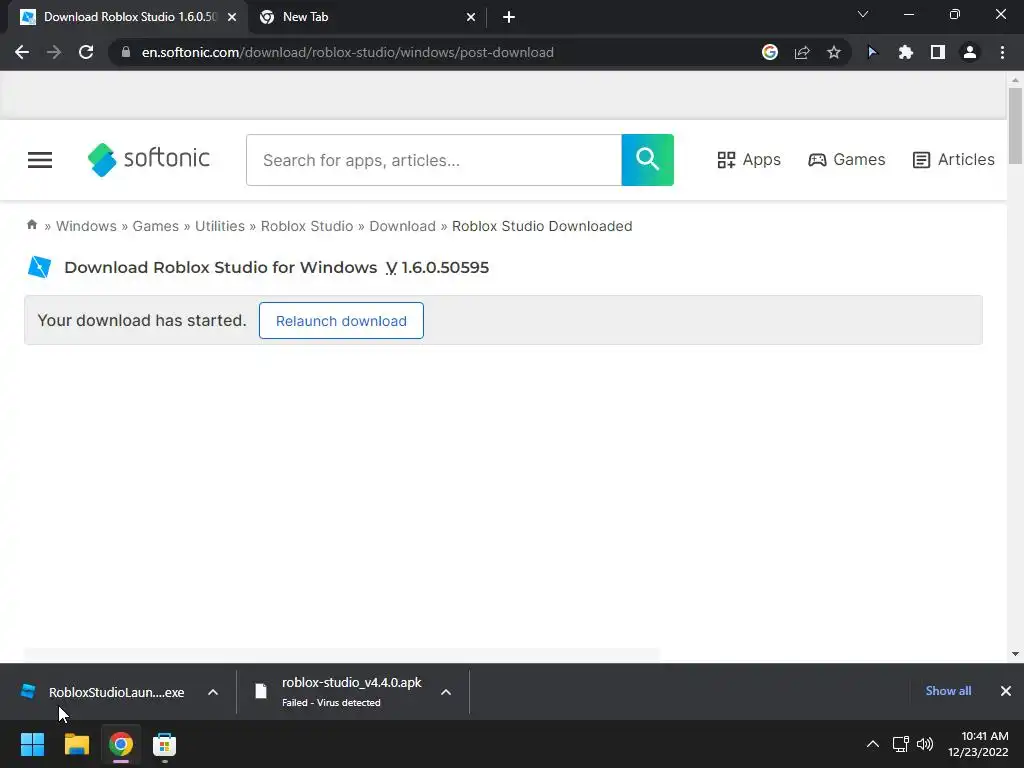The width and height of the screenshot is (1024, 768).
Task: Open the tab search dropdown arrow
Action: (863, 14)
